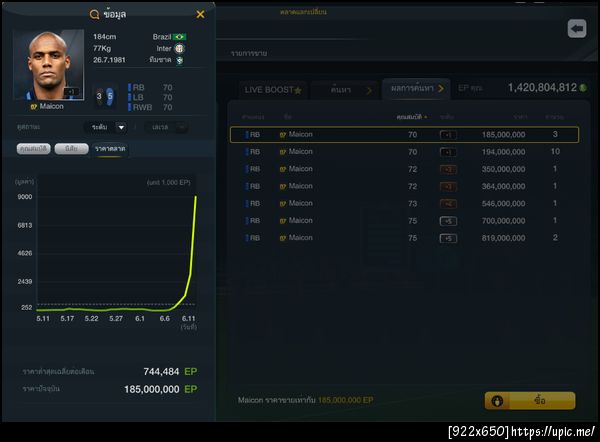Viewport: 600px width, 442px height.
Task: Select Maicon listing priced 819,000,000
Action: [x=404, y=238]
